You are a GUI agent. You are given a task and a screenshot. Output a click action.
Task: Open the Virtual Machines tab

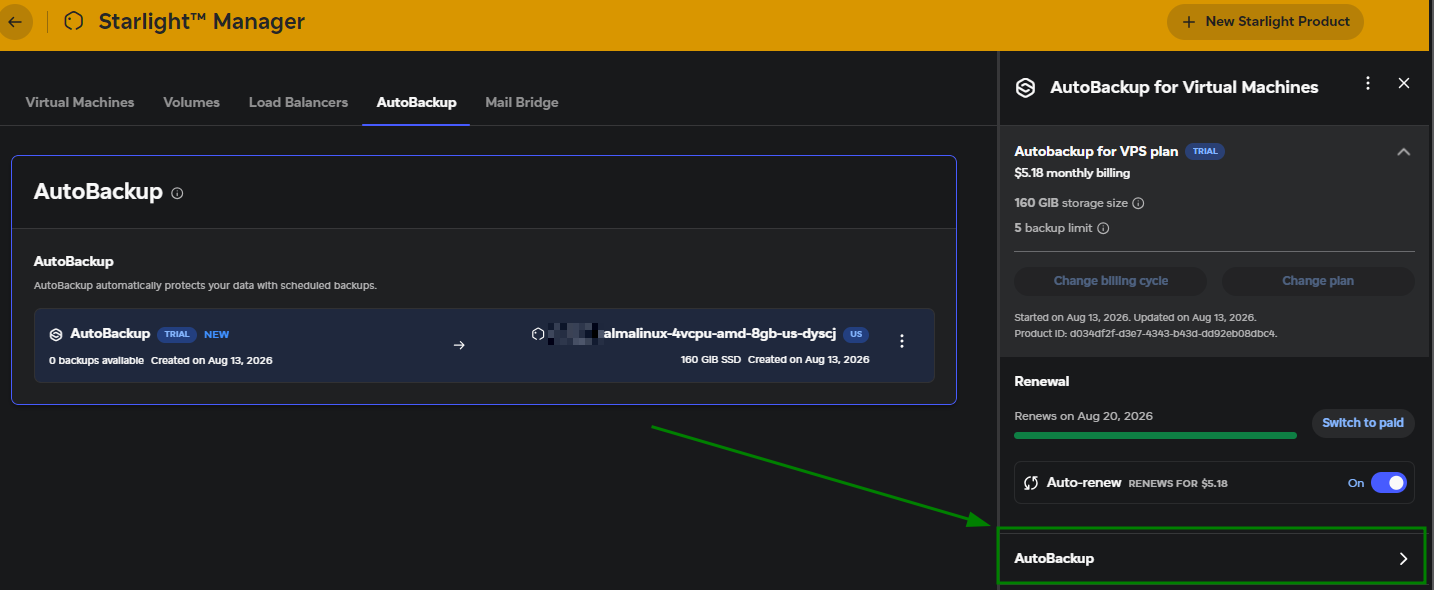[80, 102]
